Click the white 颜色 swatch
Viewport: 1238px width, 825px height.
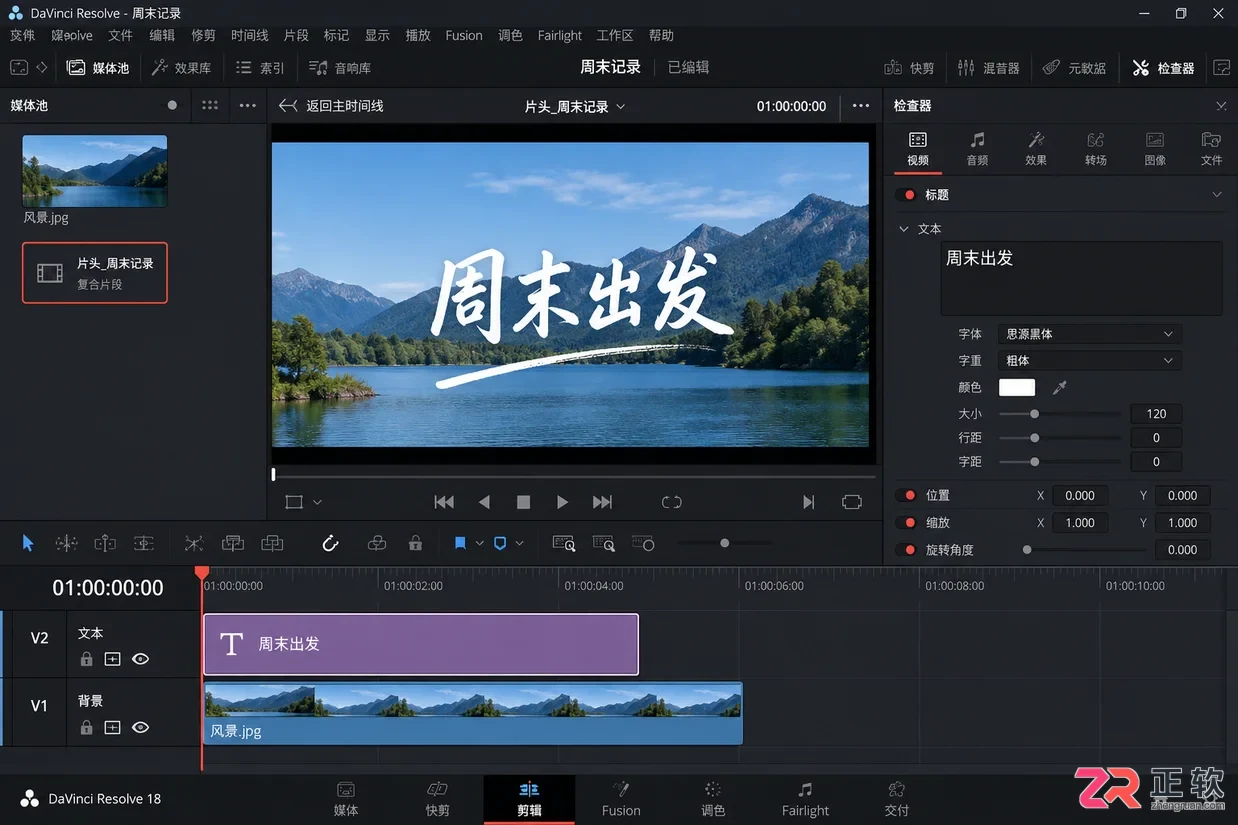(x=1017, y=387)
